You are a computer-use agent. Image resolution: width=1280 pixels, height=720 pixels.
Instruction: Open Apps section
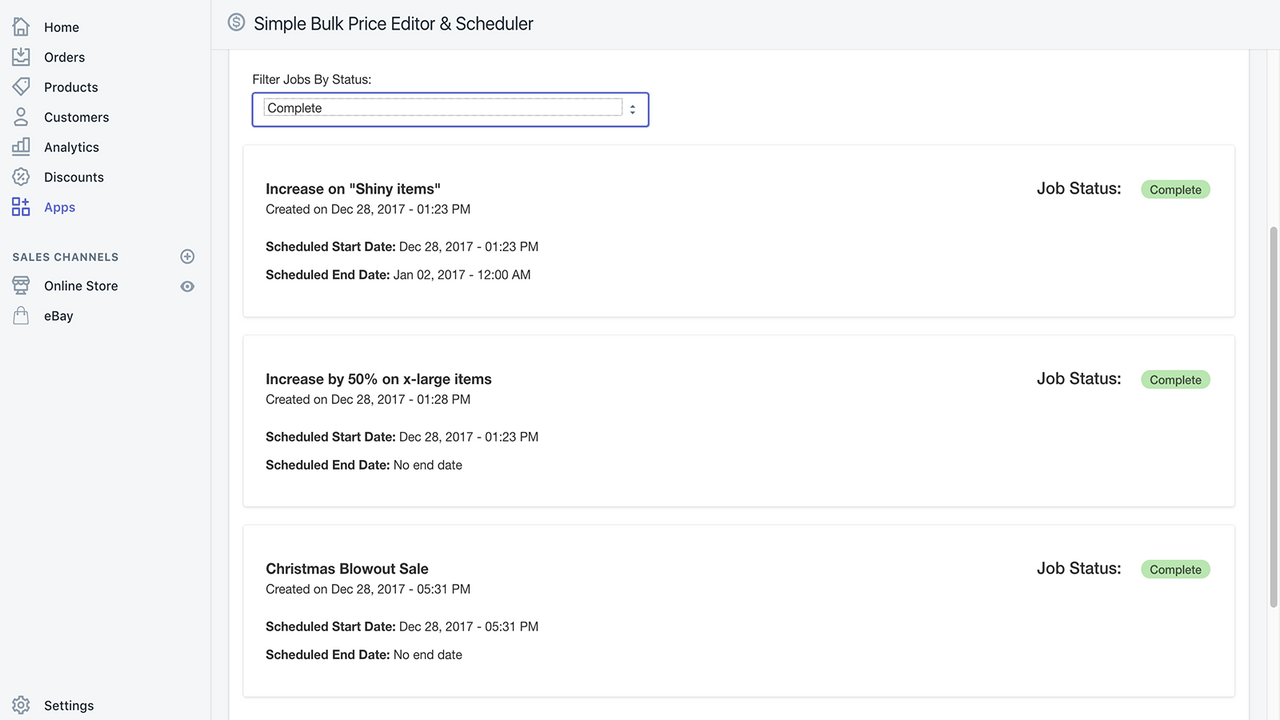point(60,207)
